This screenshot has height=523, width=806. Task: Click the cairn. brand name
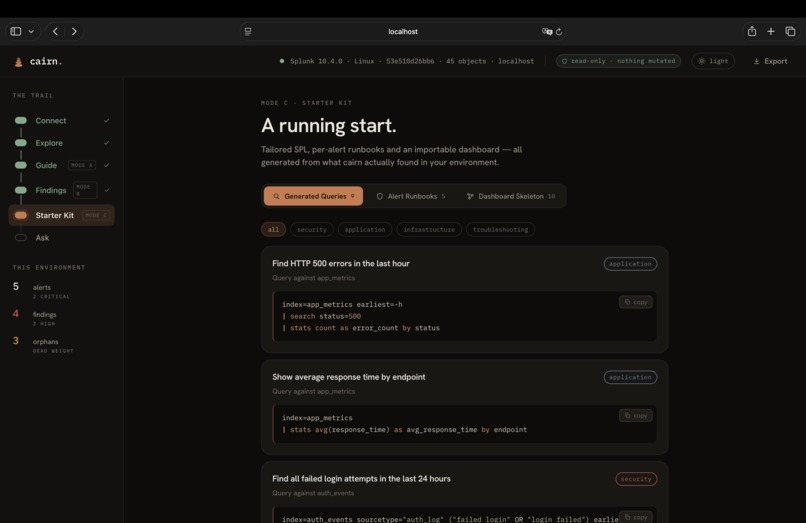pos(46,61)
